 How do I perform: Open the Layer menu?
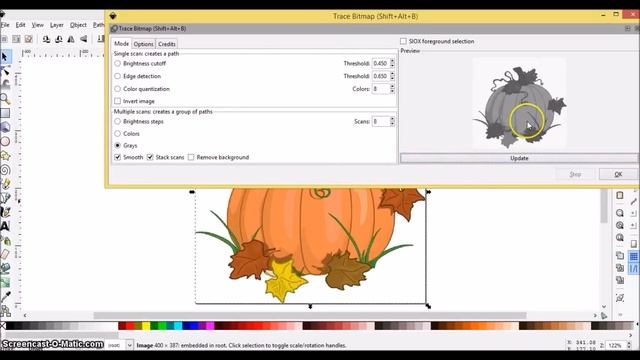click(57, 25)
